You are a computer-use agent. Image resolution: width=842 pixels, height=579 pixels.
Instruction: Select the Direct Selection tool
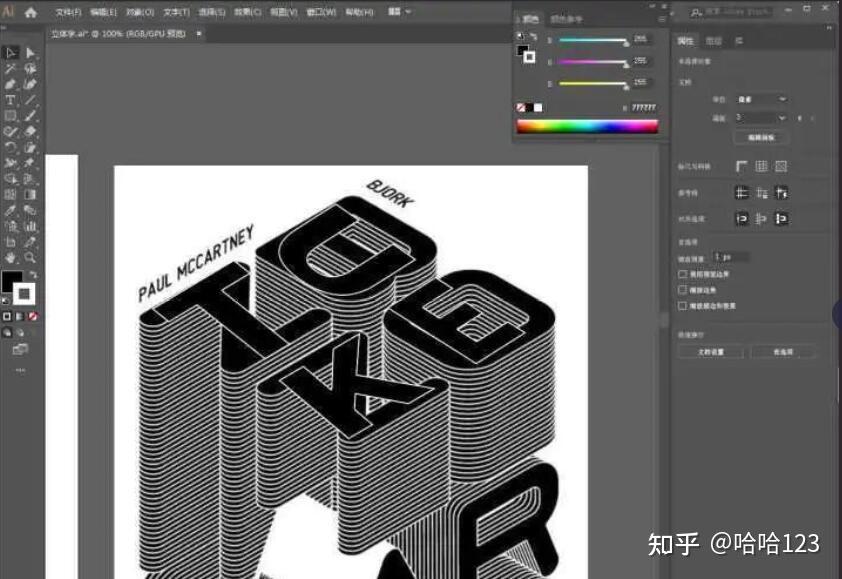coord(30,53)
